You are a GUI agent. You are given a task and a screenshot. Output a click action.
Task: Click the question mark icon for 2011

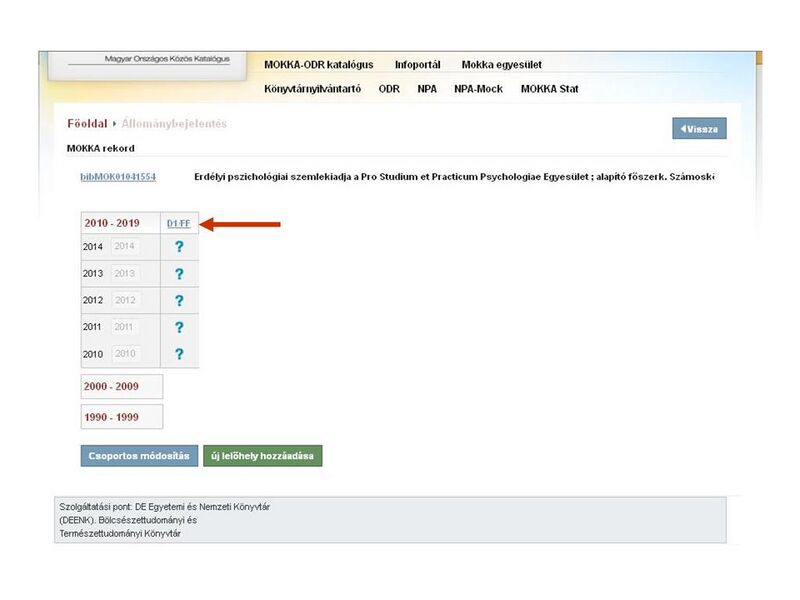click(179, 327)
